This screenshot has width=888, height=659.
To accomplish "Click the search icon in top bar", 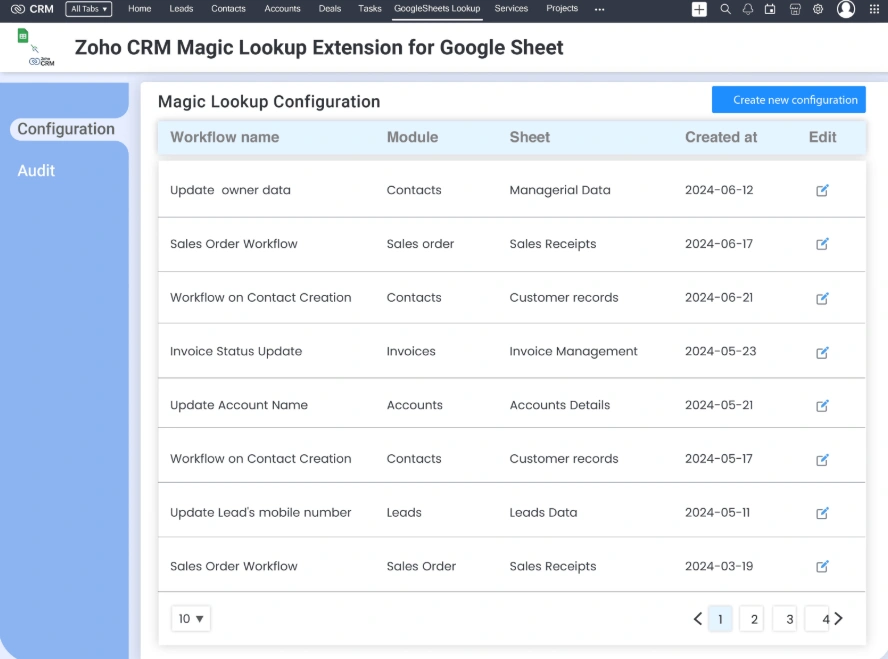I will (x=725, y=9).
